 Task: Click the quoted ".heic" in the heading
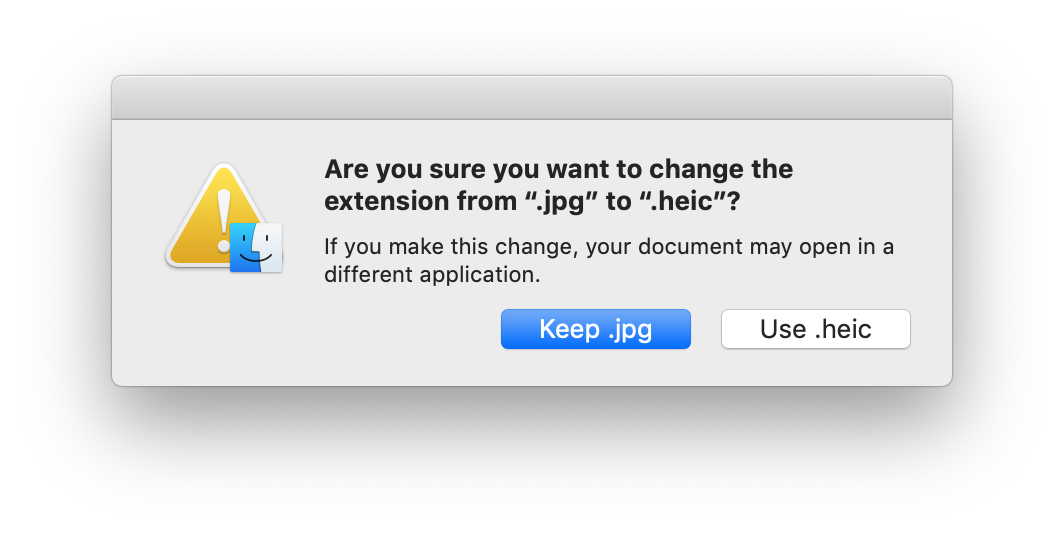[681, 201]
